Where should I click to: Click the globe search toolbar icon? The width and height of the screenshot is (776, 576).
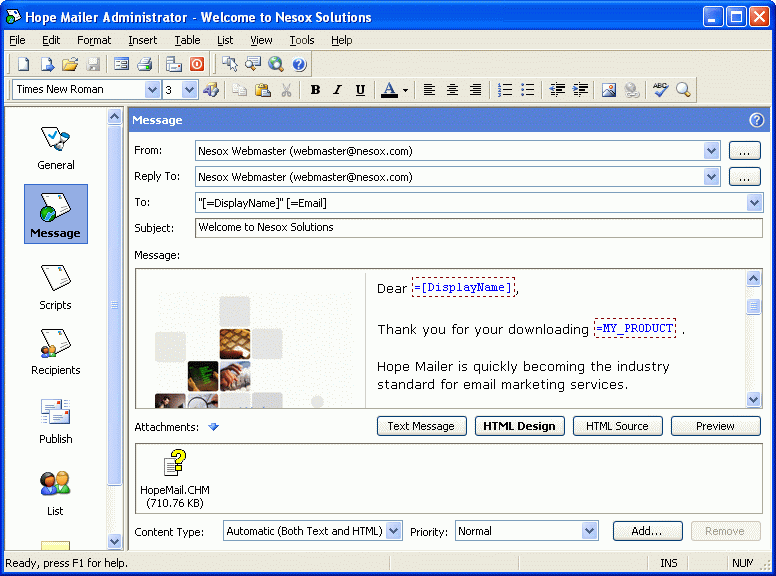pyautogui.click(x=276, y=64)
